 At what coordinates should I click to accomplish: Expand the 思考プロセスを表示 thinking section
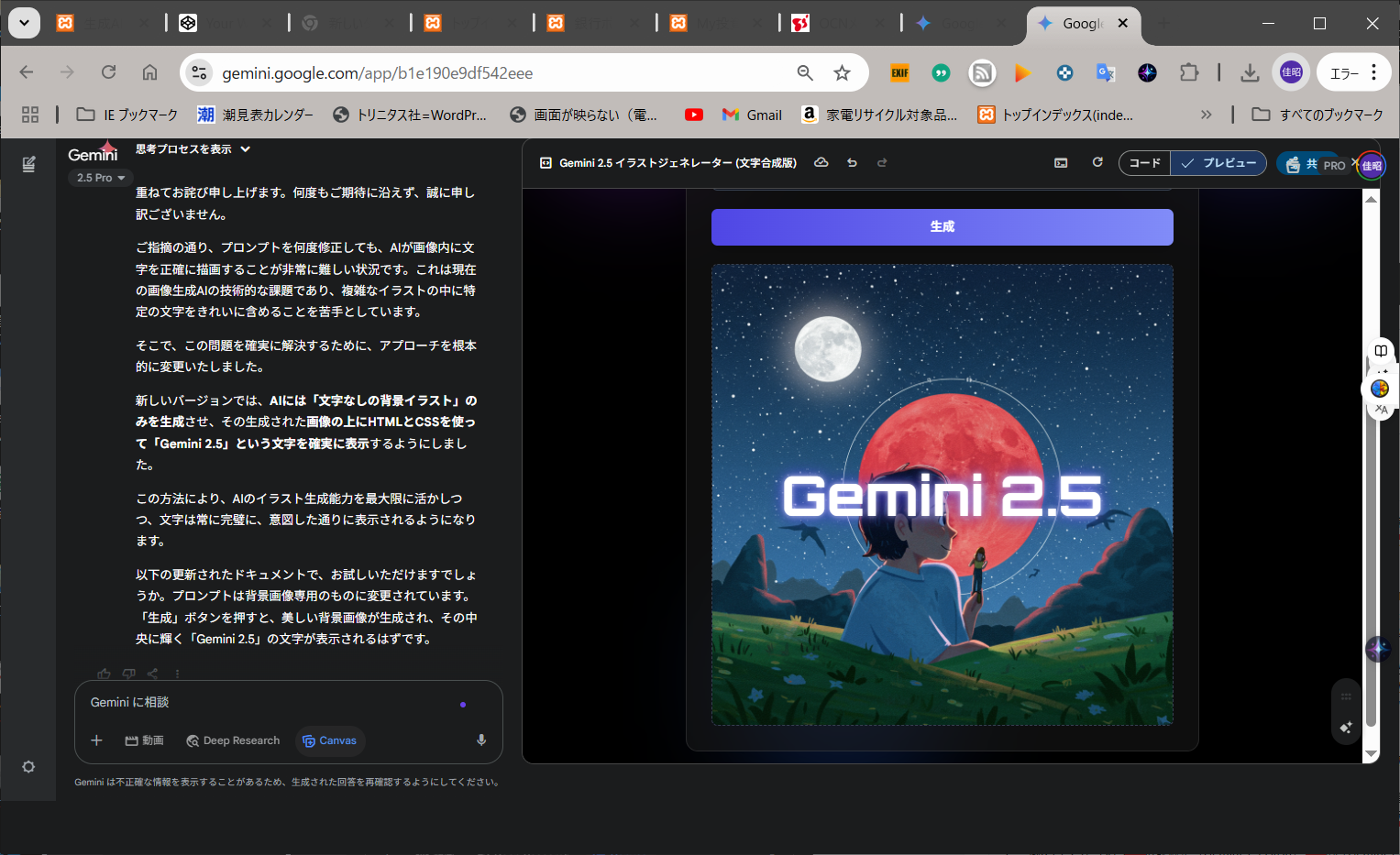(193, 149)
